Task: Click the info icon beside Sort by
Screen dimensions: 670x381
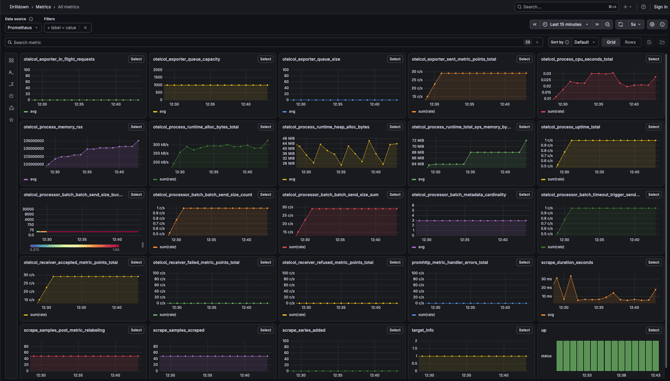Action: pos(567,42)
